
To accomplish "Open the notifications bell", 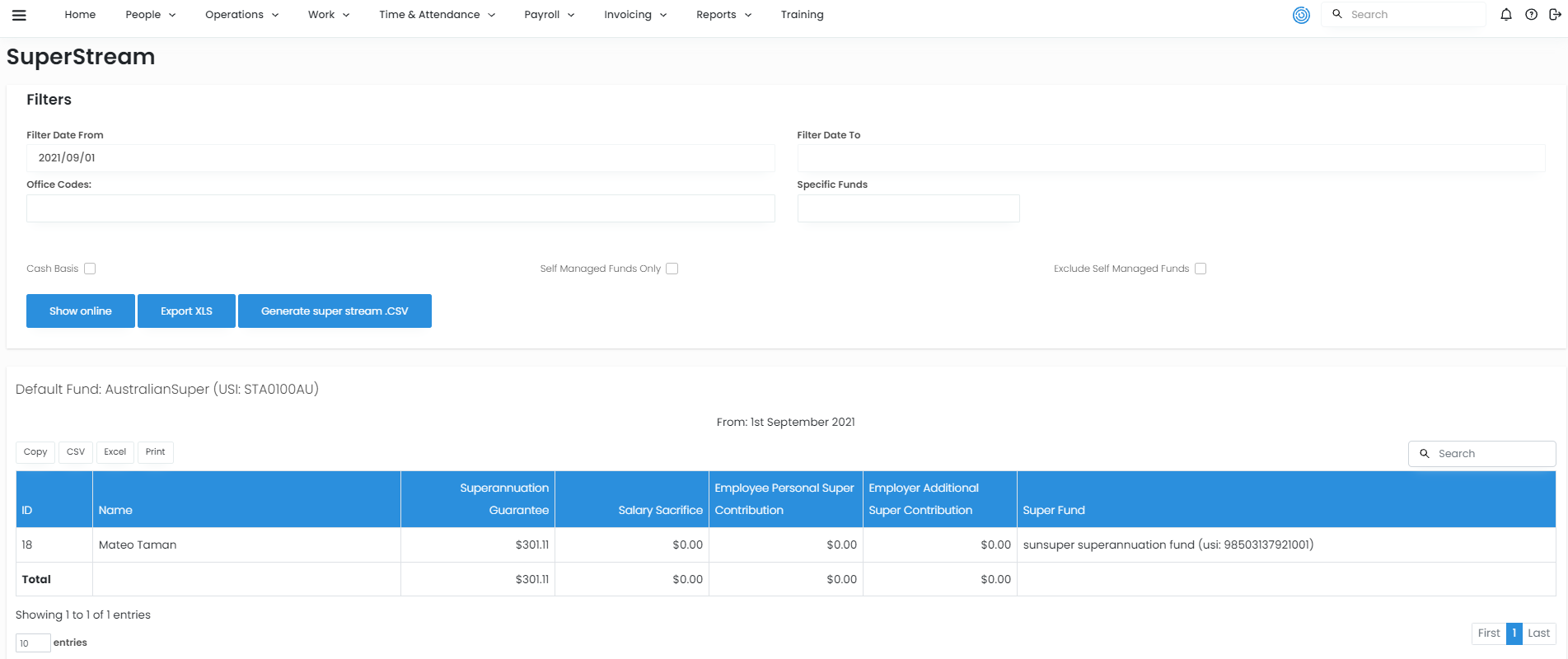I will pos(1505,15).
